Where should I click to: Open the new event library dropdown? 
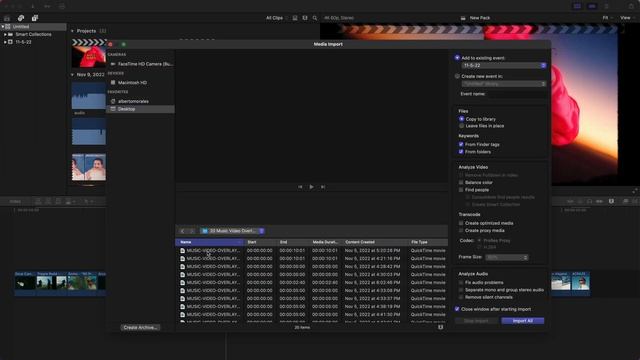(504, 84)
